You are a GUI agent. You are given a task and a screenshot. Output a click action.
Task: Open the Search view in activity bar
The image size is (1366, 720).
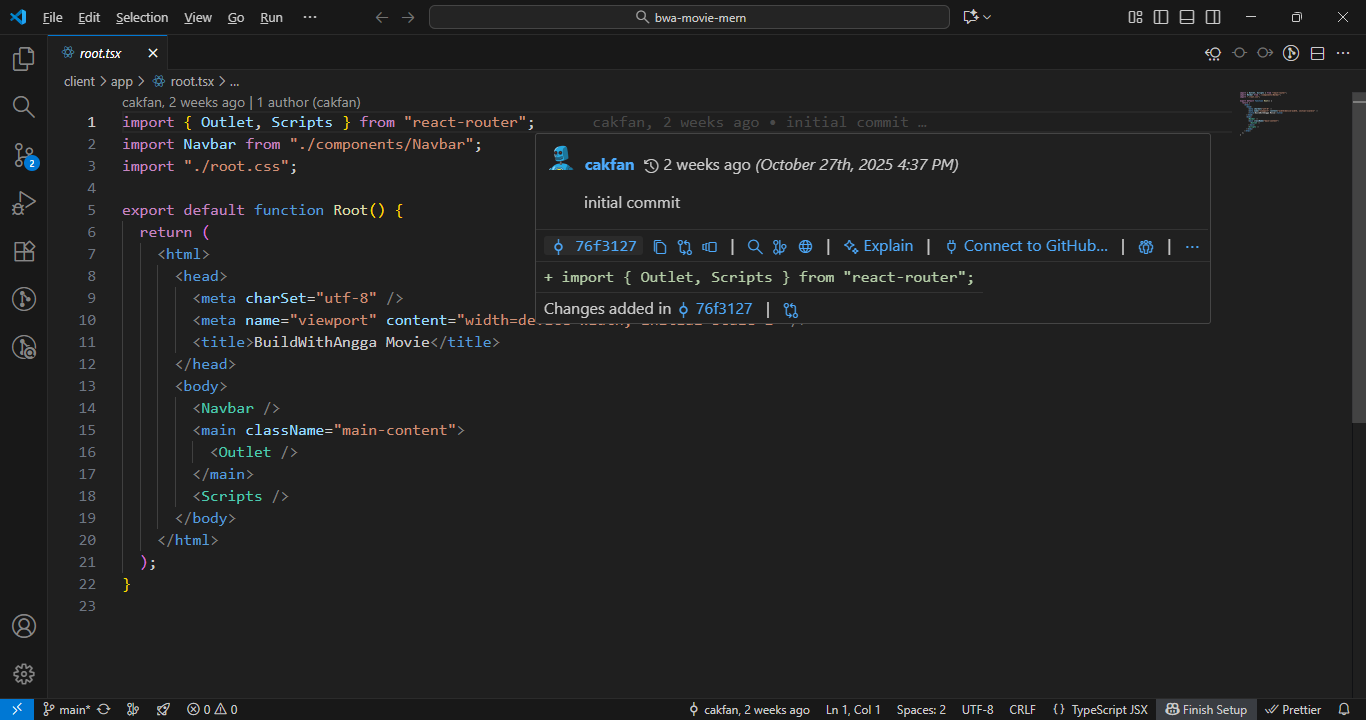24,107
